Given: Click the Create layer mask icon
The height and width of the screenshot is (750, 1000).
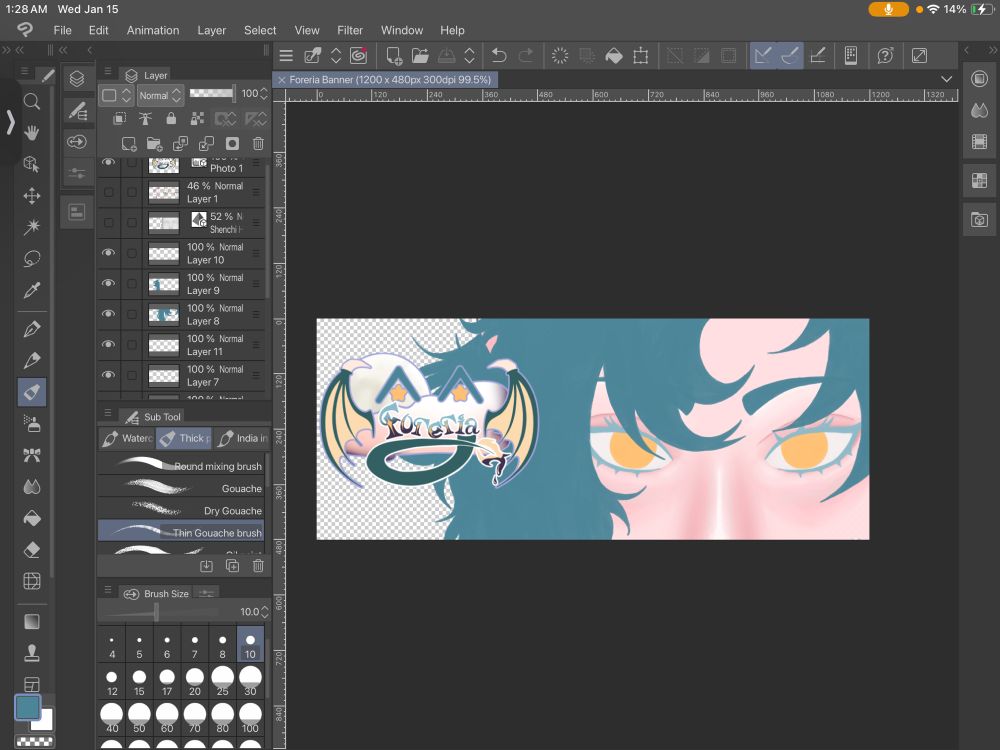Looking at the screenshot, I should point(232,143).
